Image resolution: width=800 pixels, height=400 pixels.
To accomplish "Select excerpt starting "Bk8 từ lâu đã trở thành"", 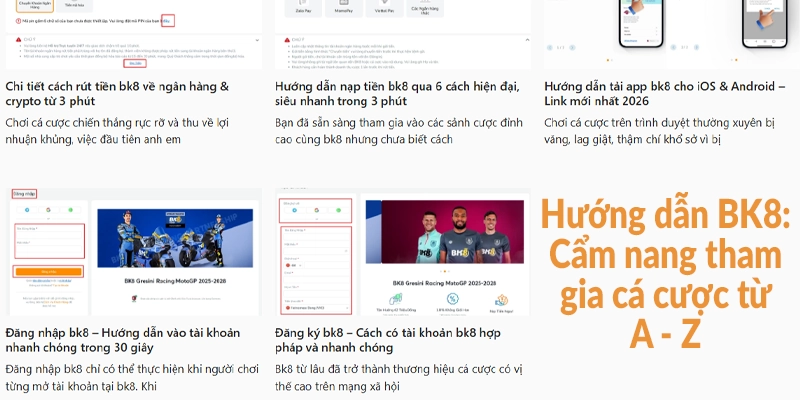I will pyautogui.click(x=398, y=378).
